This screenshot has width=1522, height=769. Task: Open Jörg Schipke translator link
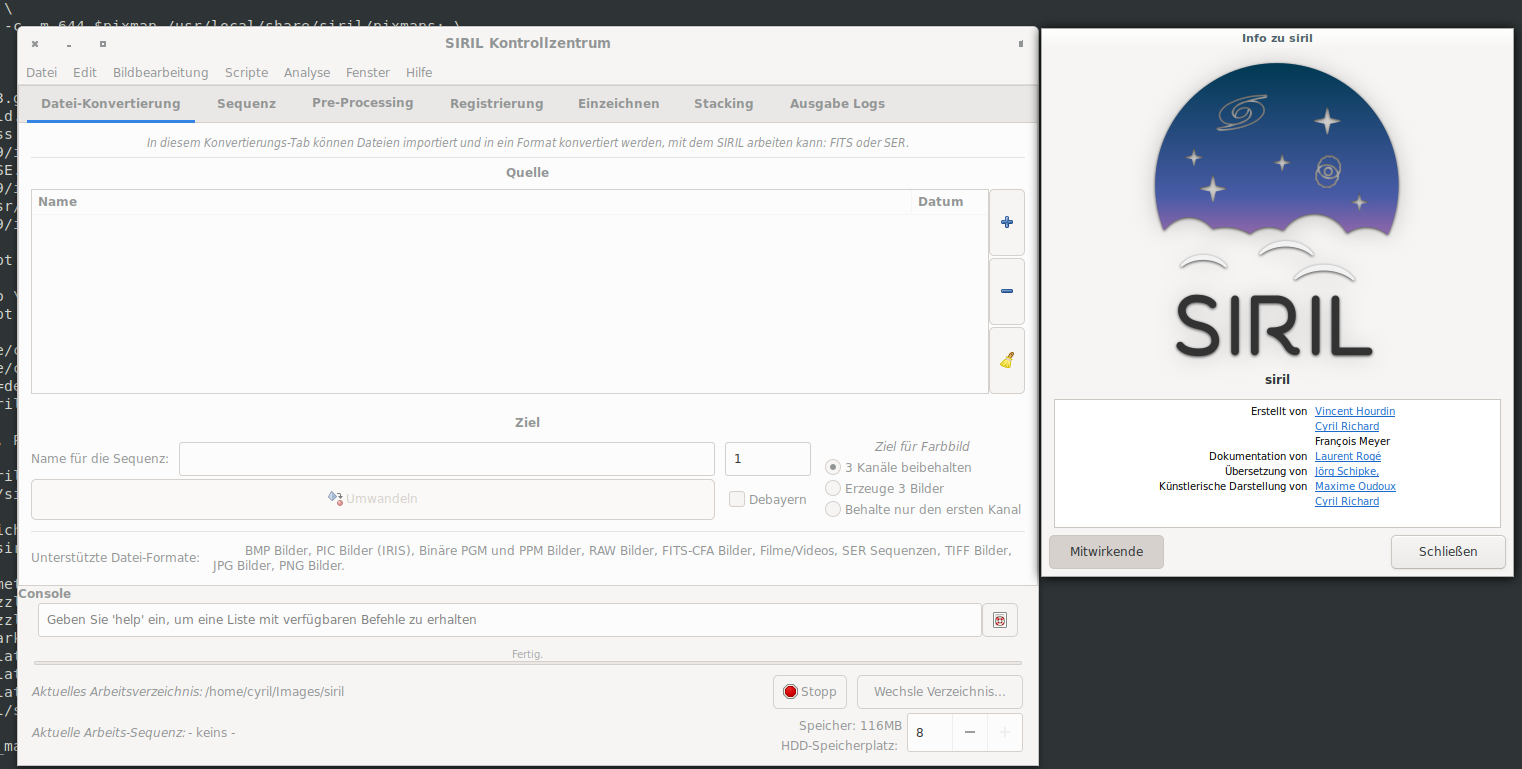1347,471
